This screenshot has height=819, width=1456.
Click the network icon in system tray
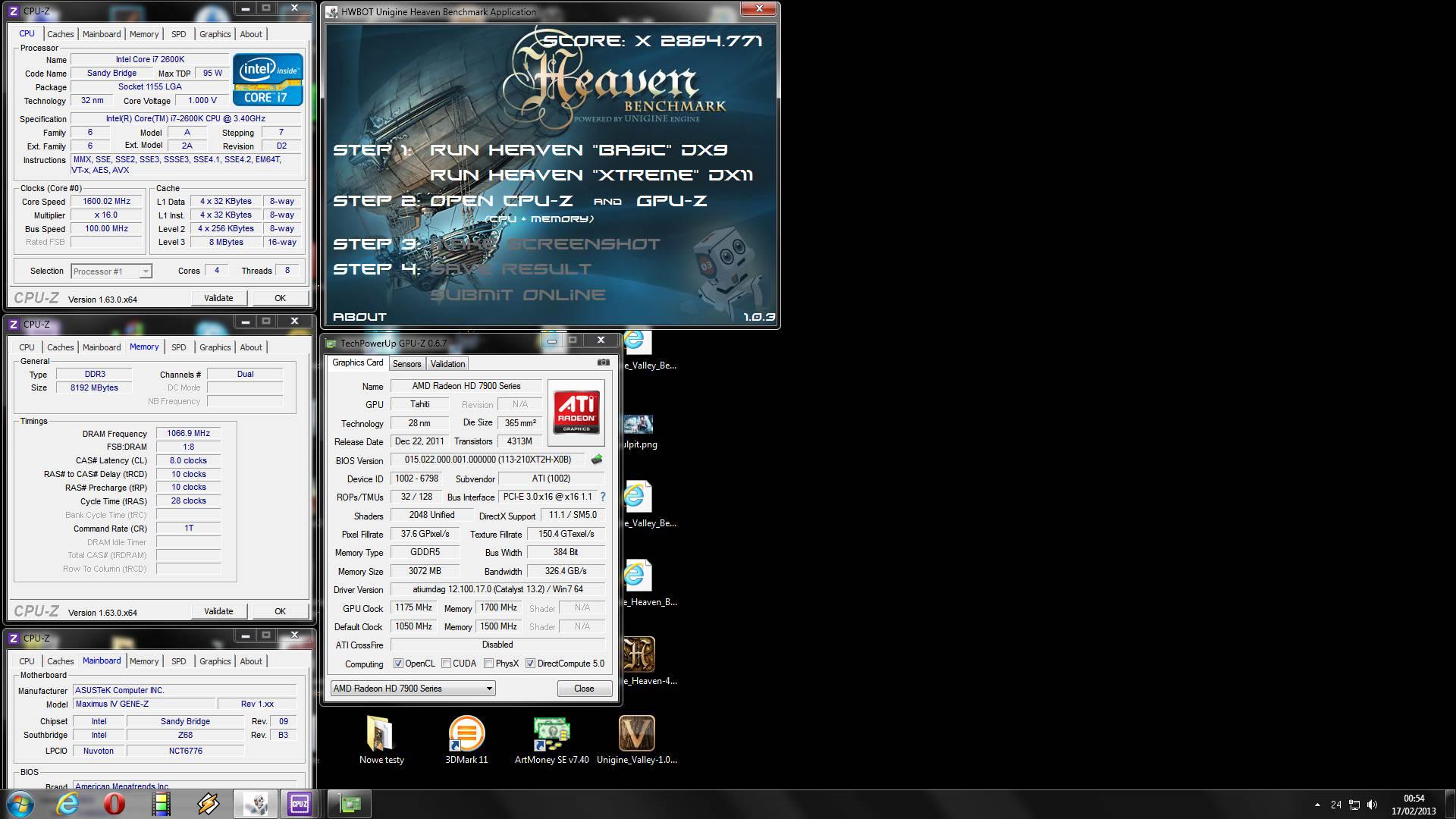pos(1354,805)
